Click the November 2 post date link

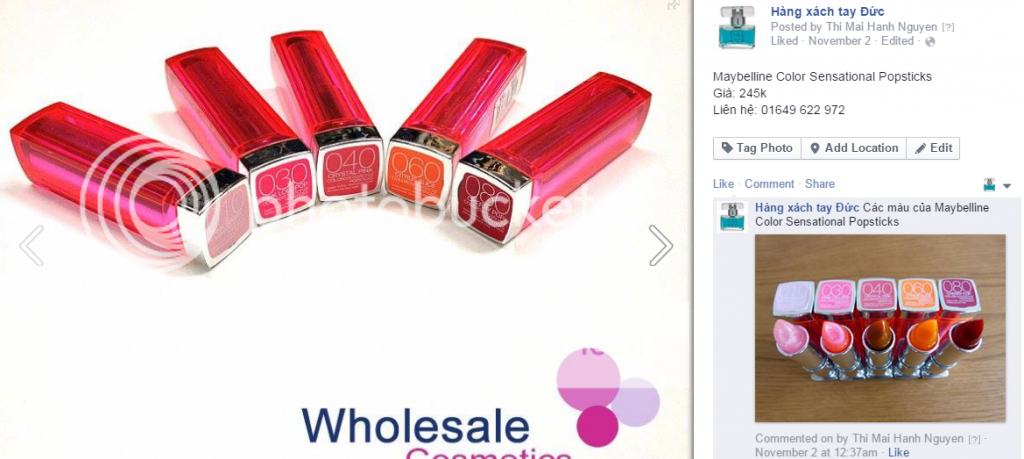coord(839,40)
